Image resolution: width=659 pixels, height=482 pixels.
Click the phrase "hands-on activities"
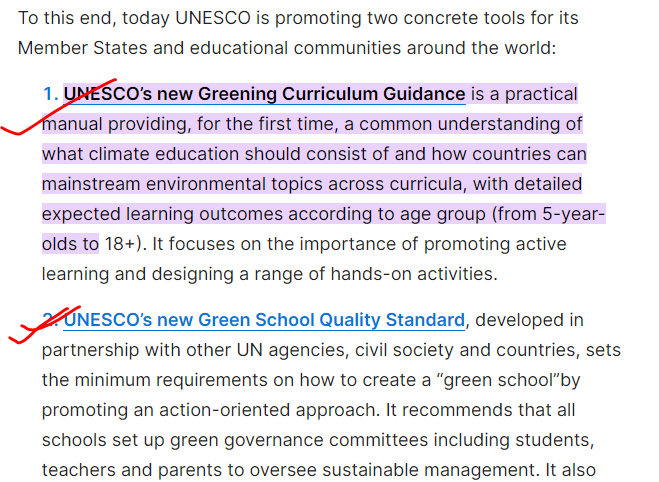[414, 274]
